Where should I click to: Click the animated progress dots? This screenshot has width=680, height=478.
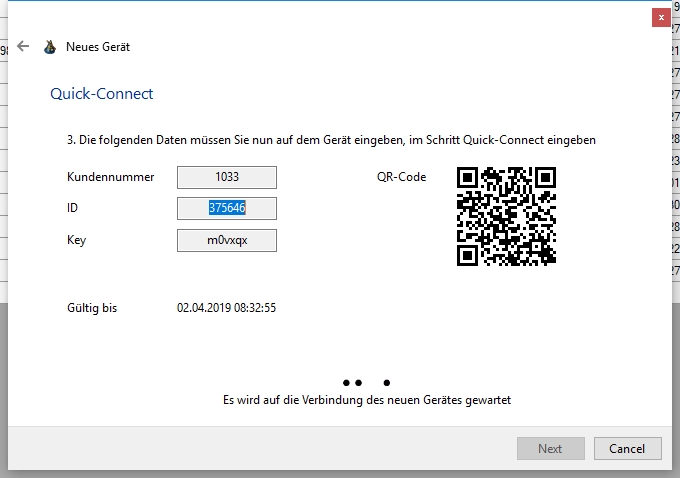[365, 382]
